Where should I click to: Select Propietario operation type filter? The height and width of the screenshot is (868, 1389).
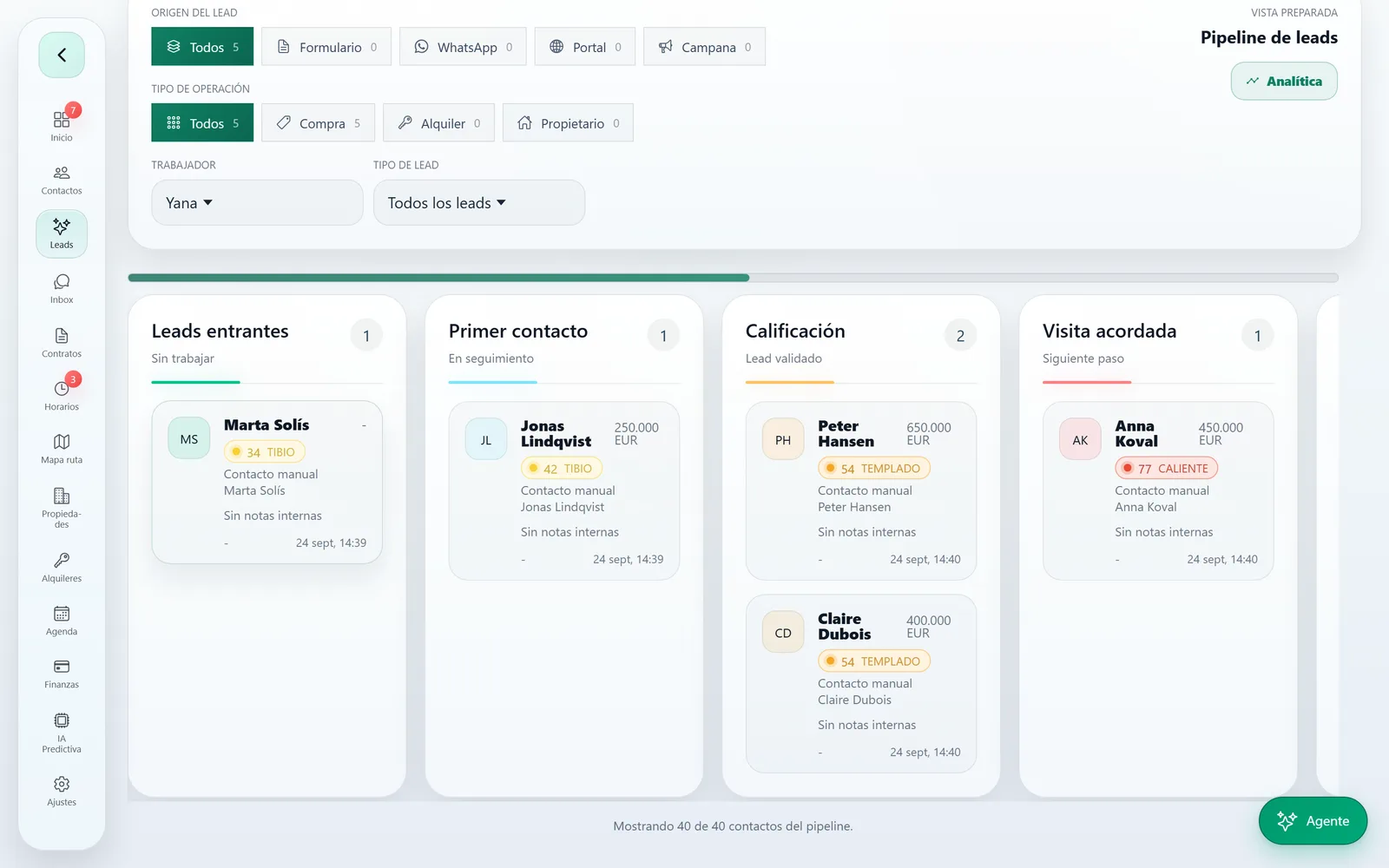pos(568,123)
